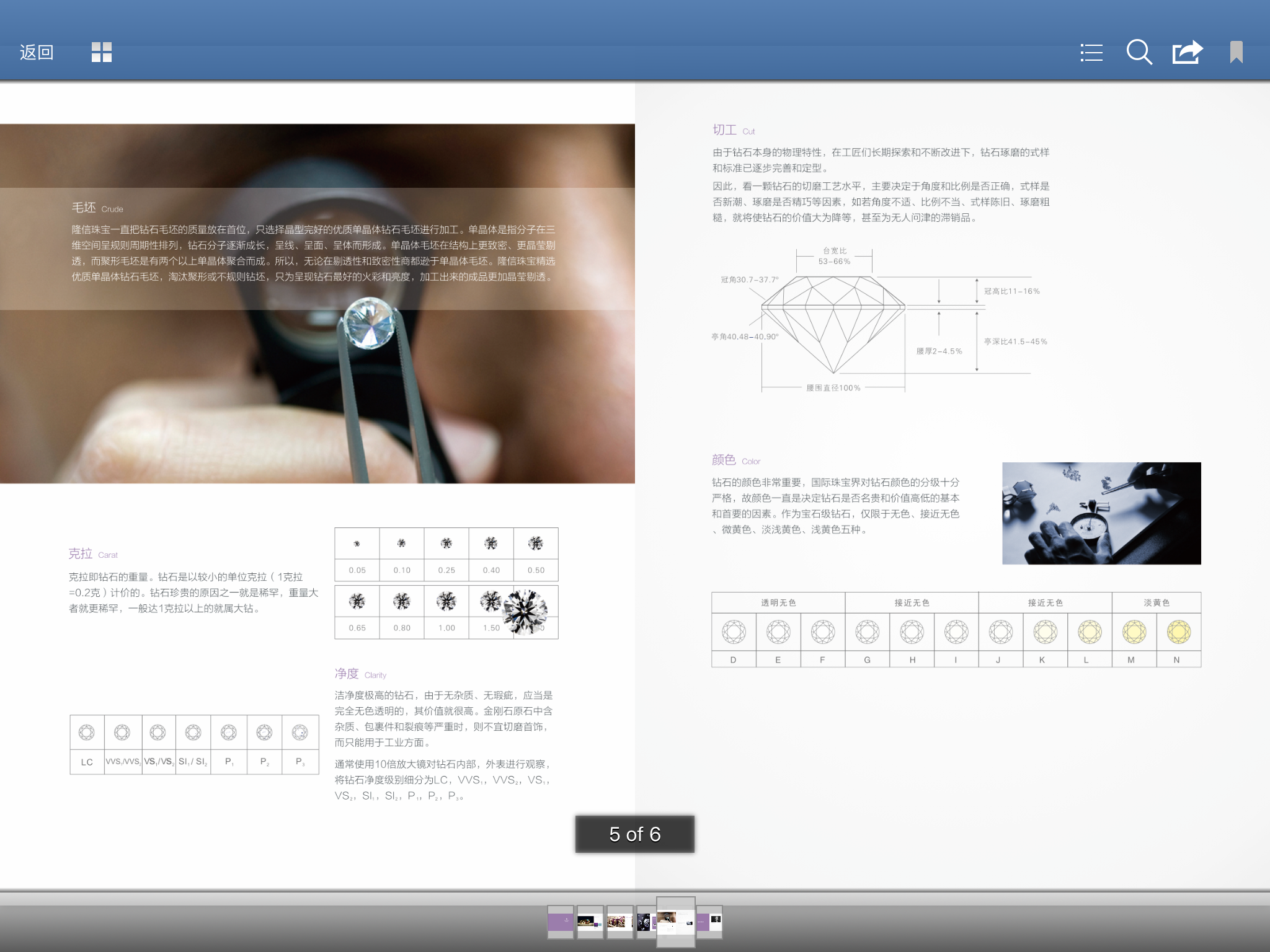Tap the M yellow diamond swatch

click(x=1134, y=632)
